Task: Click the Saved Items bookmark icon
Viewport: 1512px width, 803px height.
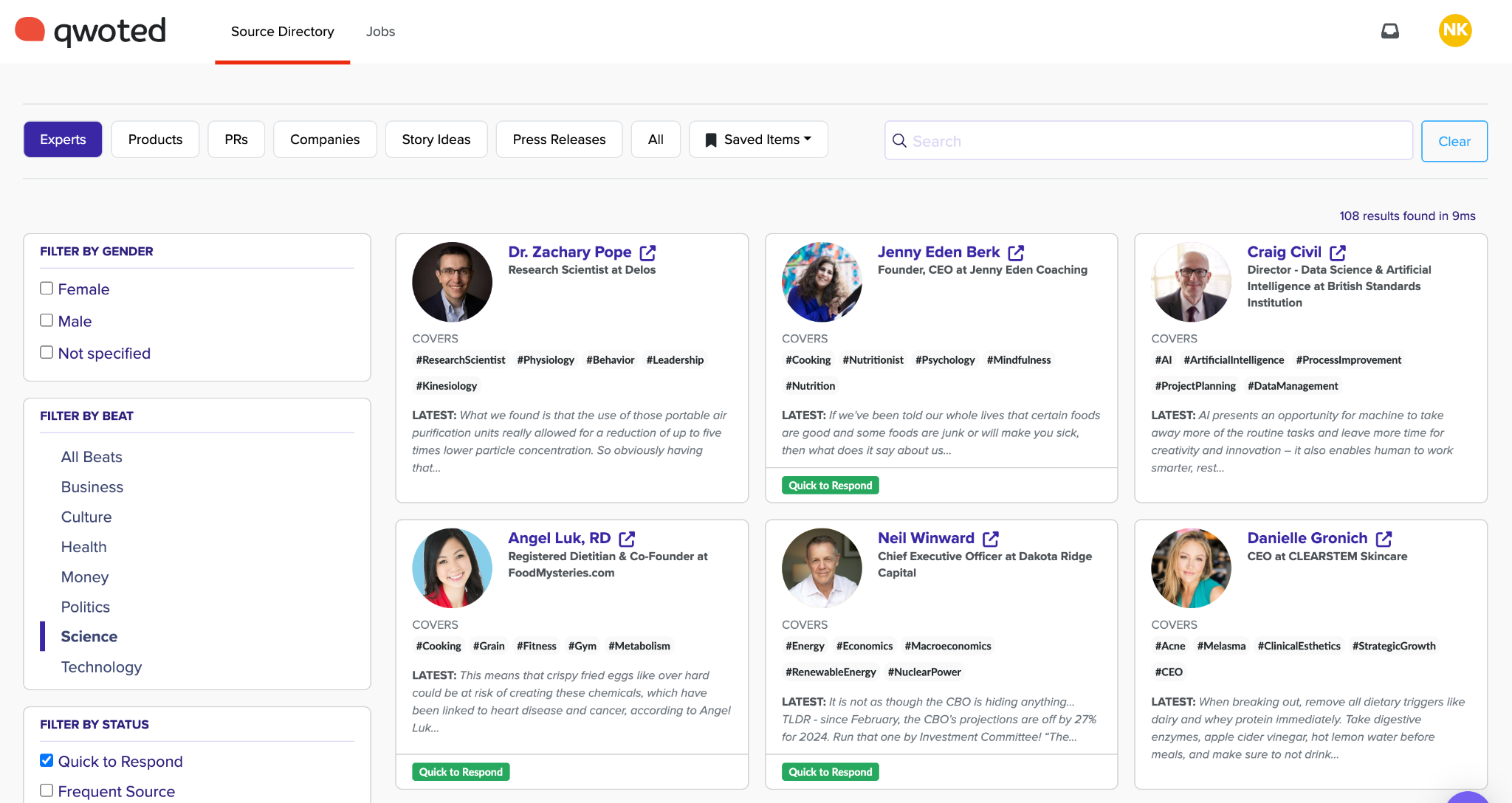Action: tap(711, 140)
